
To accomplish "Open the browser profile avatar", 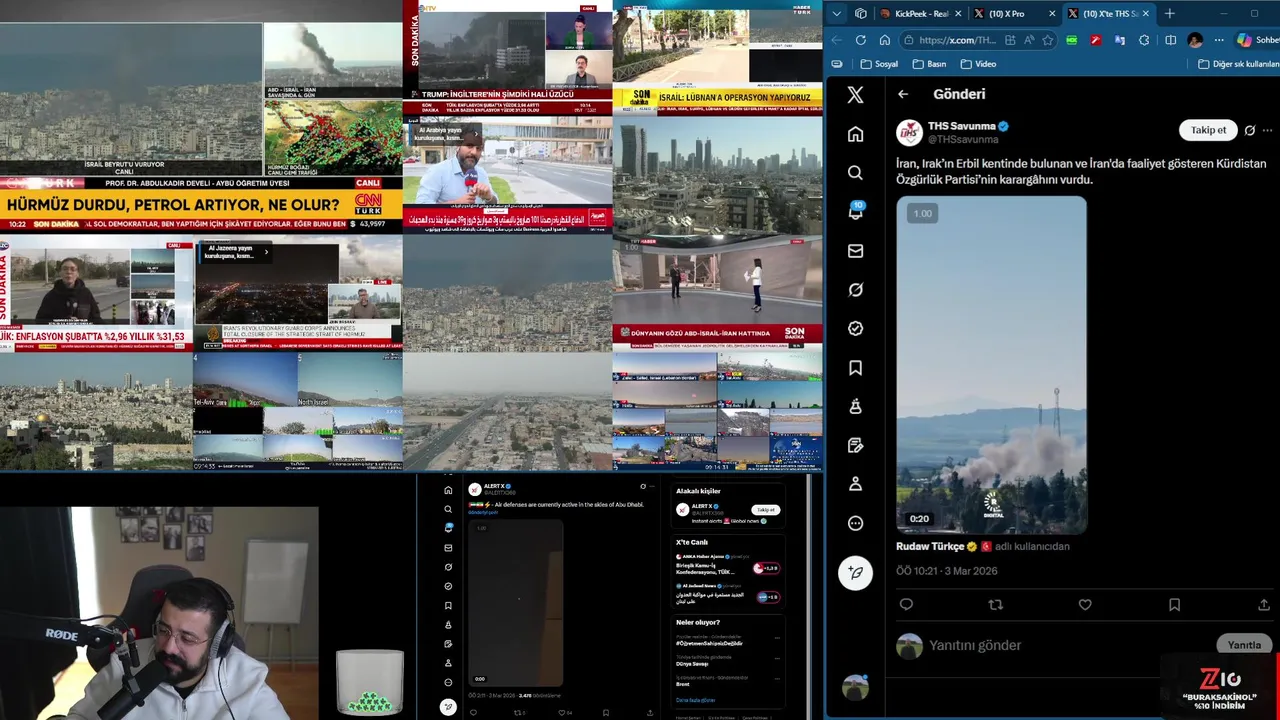I will 1195,40.
